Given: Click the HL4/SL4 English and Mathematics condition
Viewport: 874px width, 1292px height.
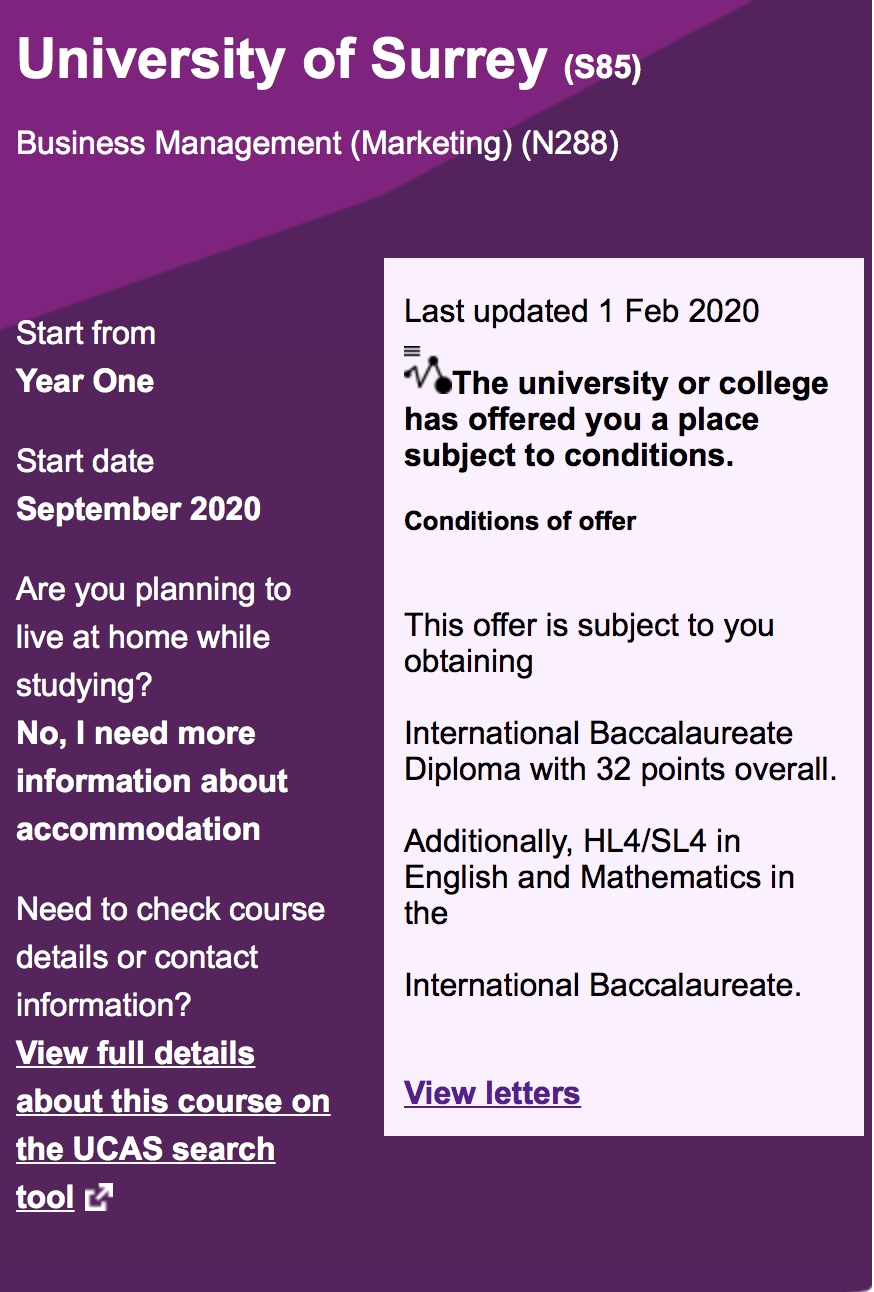Looking at the screenshot, I should pyautogui.click(x=599, y=877).
